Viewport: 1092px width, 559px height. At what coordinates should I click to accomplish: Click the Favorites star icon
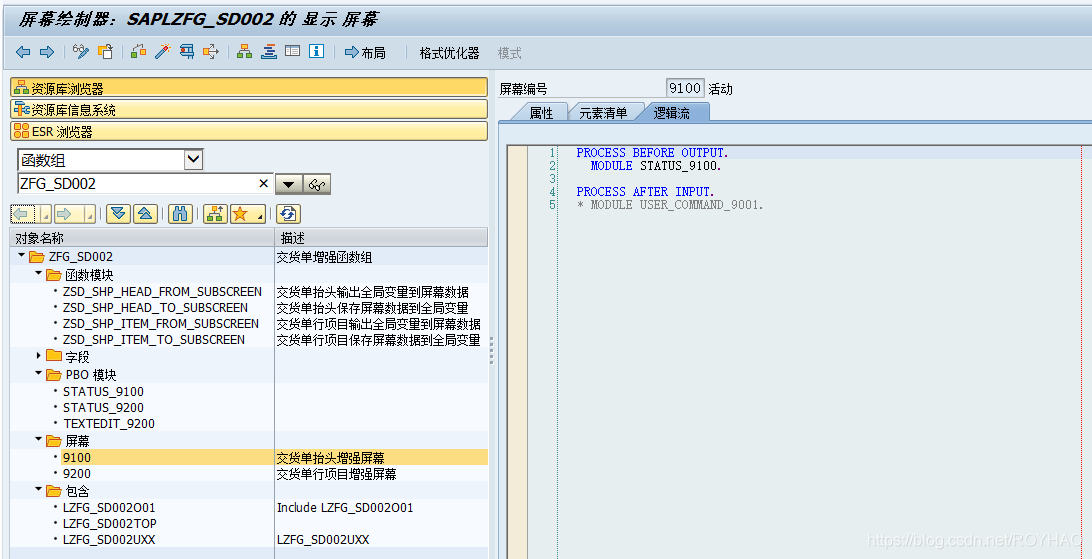tap(240, 214)
